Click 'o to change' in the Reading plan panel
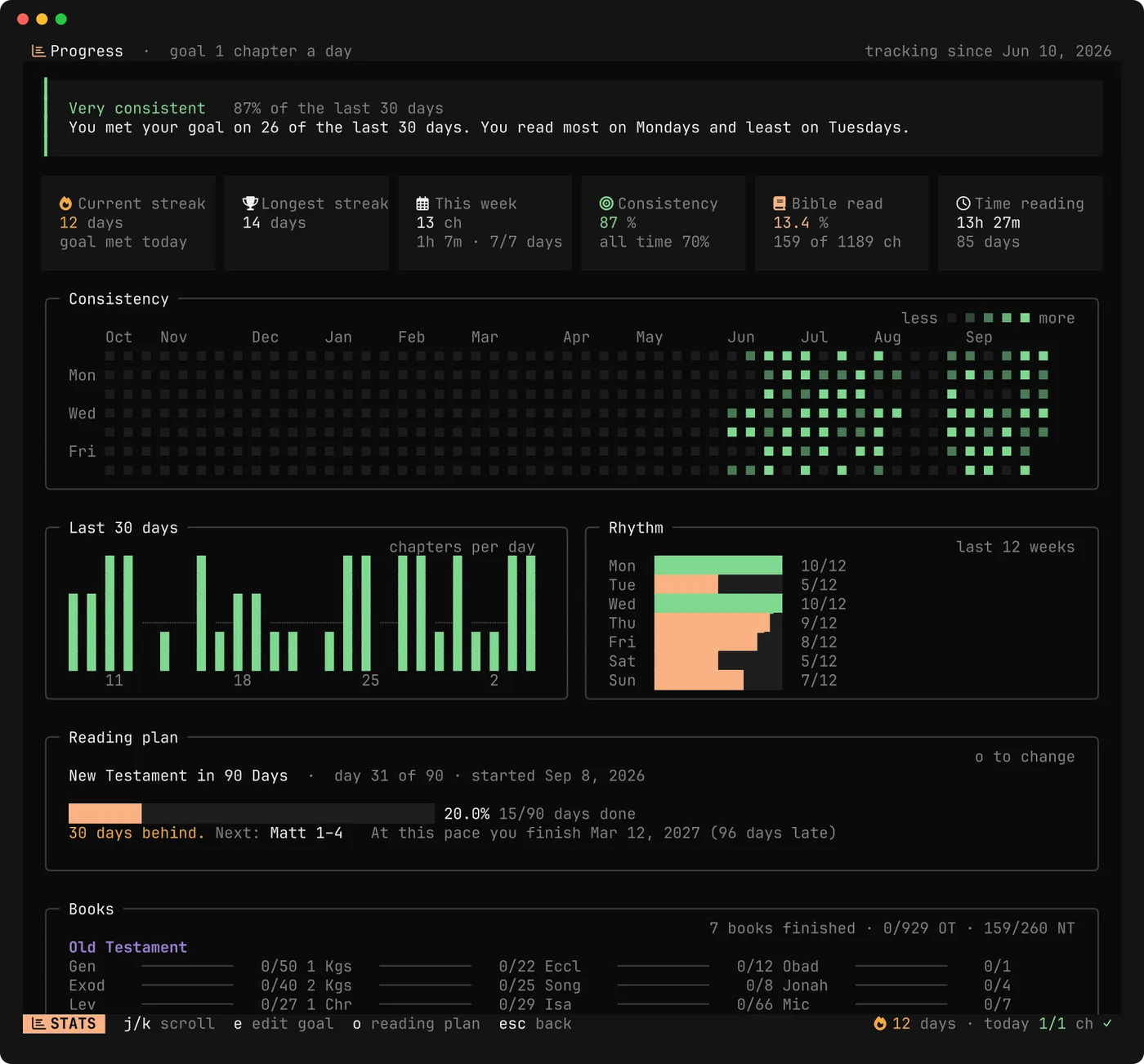Viewport: 1144px width, 1064px height. [x=1025, y=757]
